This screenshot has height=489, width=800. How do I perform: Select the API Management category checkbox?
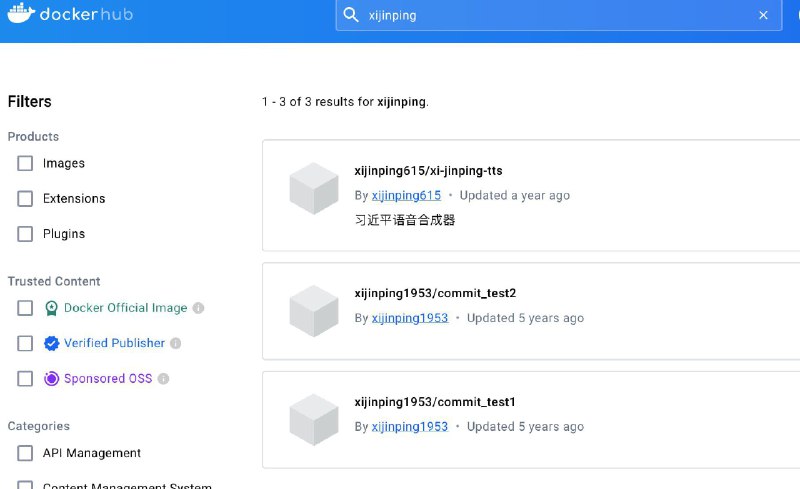[25, 453]
